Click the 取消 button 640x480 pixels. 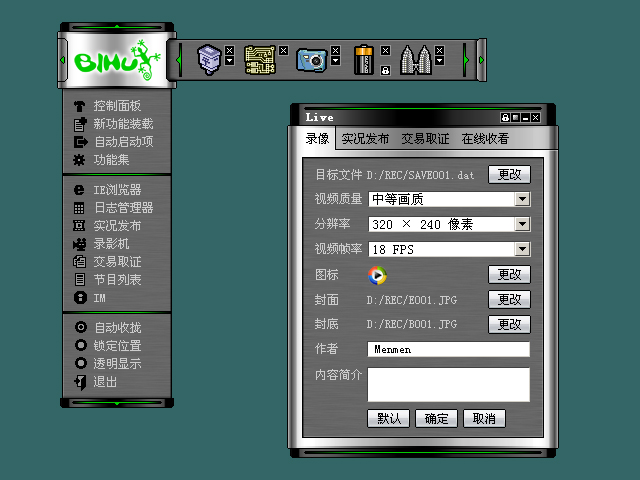tap(484, 419)
